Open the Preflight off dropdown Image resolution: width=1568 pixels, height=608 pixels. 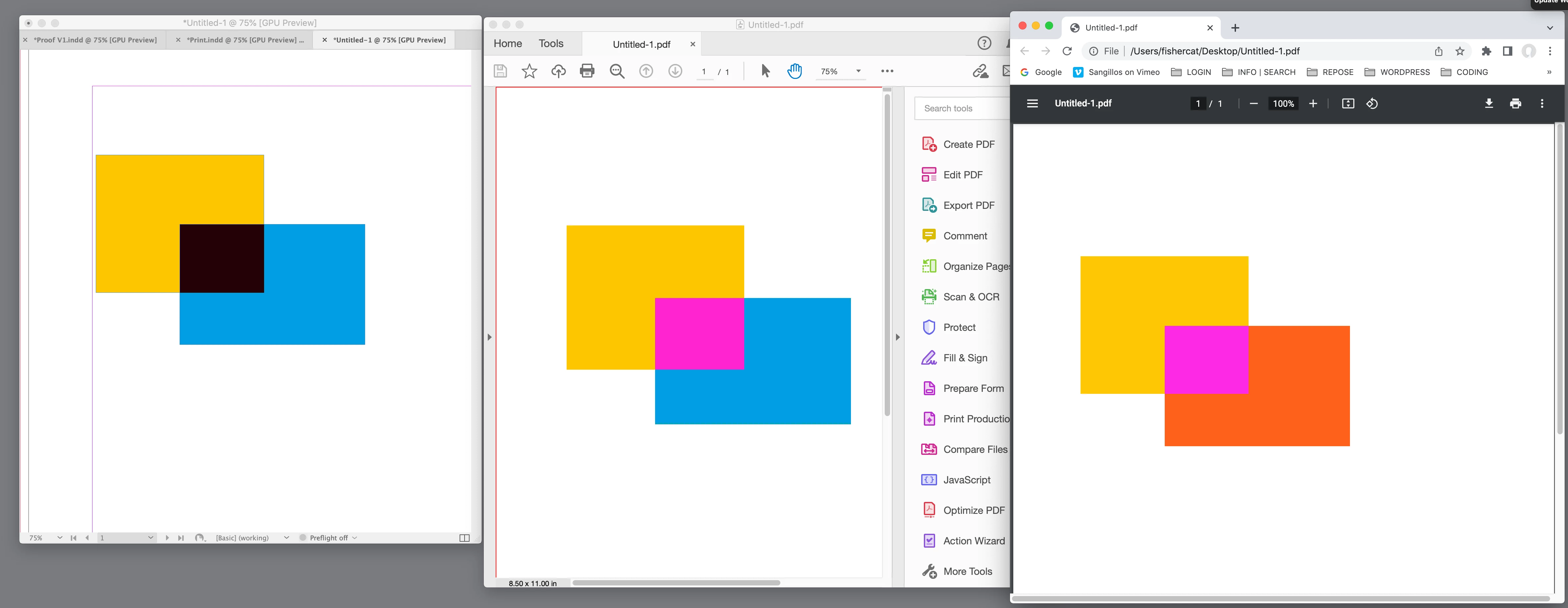click(x=354, y=538)
